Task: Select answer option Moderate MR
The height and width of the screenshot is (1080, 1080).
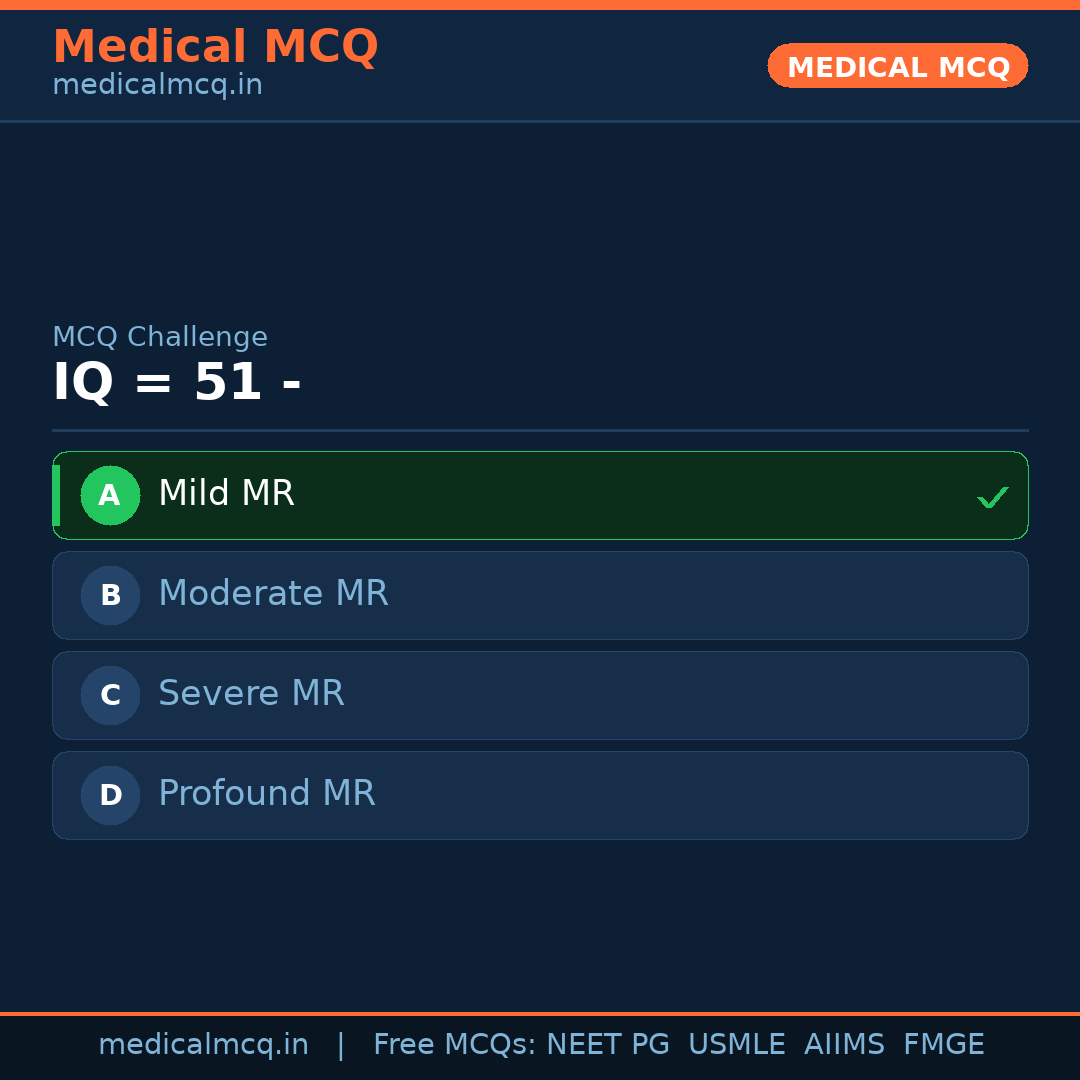Action: click(x=540, y=595)
